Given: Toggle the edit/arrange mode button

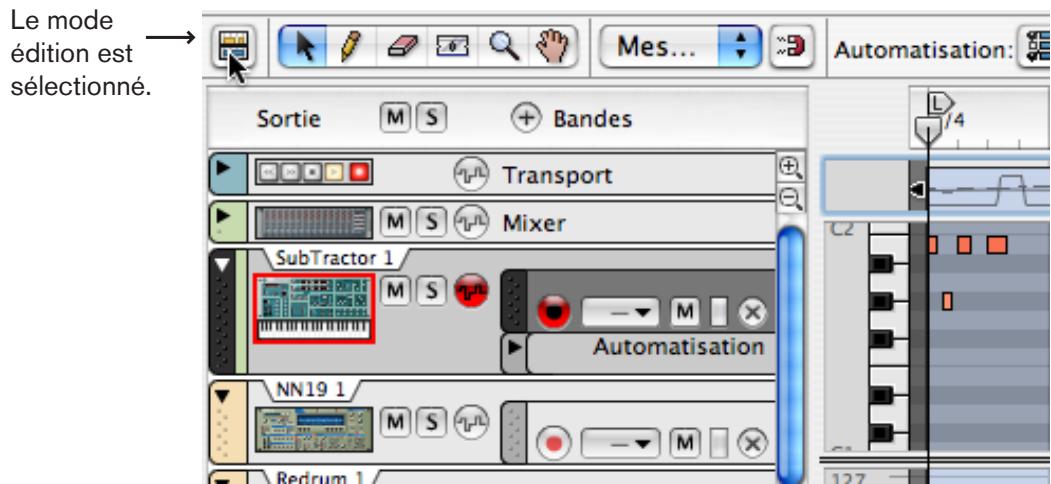Looking at the screenshot, I should (x=233, y=48).
